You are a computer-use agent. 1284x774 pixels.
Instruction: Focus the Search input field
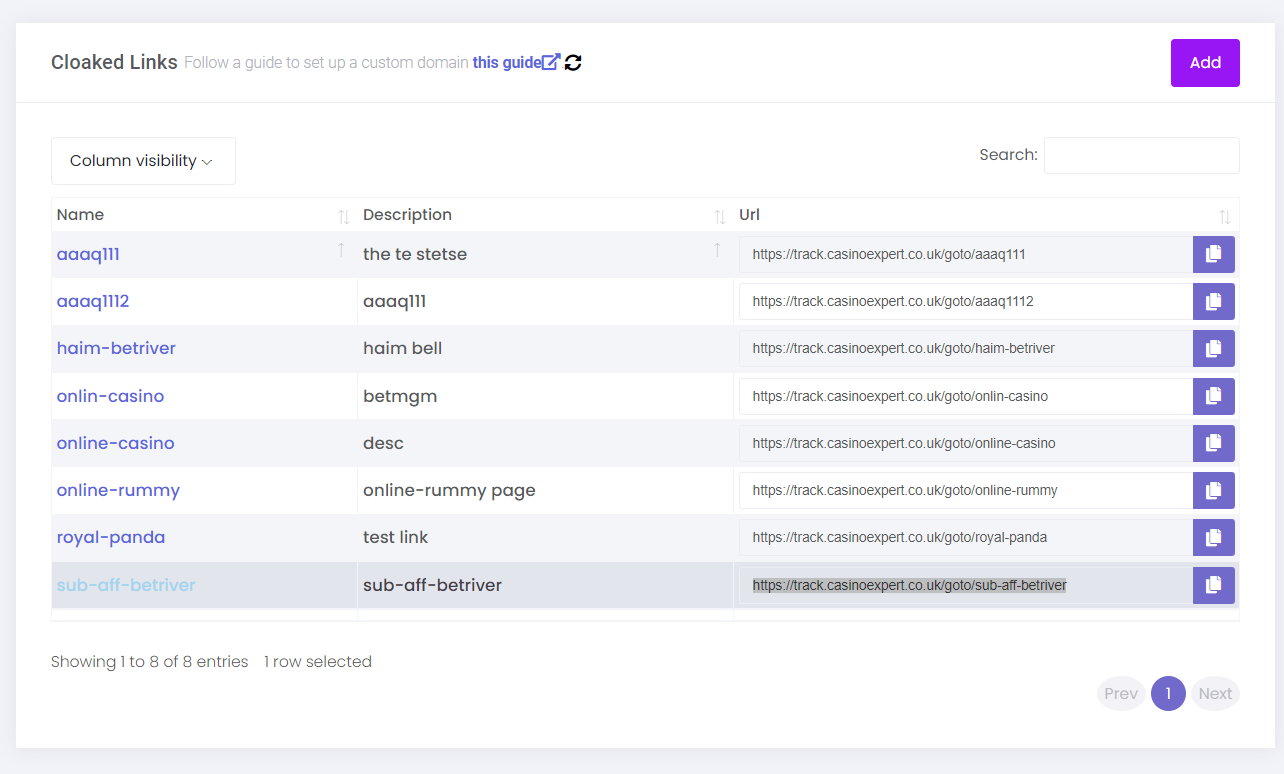[1142, 155]
